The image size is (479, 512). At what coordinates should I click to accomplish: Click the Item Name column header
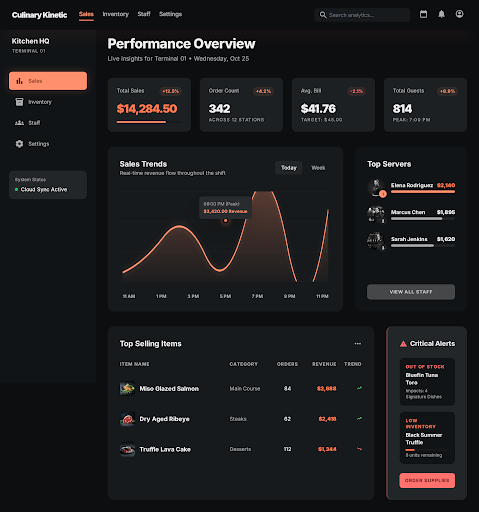pos(134,364)
